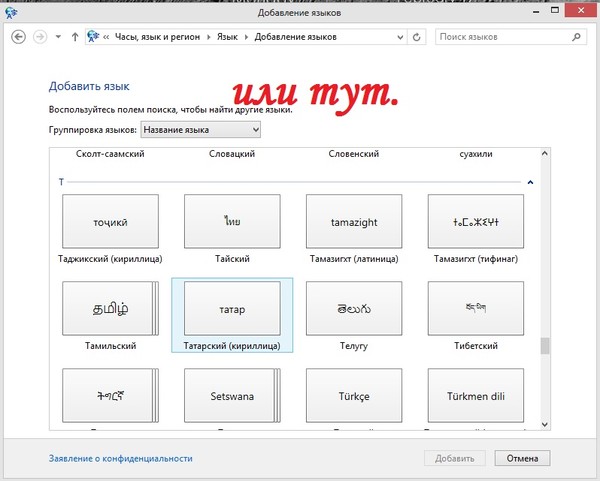Click label 'Тамазигхт (тифинаг)'
The height and width of the screenshot is (481, 600).
click(476, 259)
